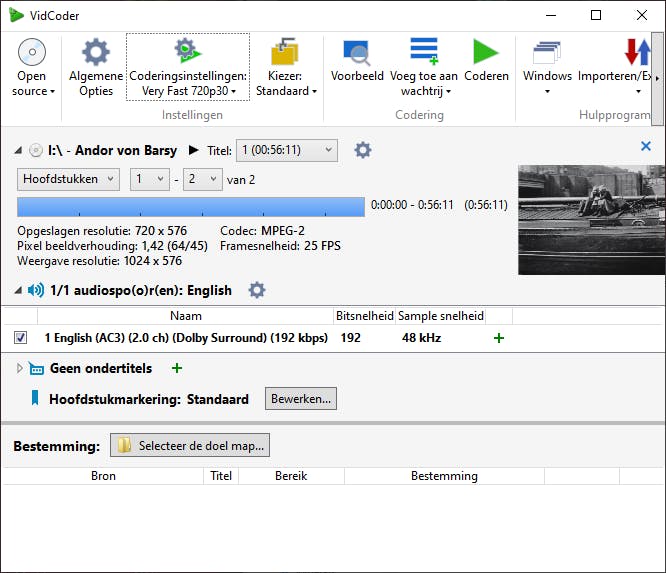Click the blue chapter range bar

point(191,207)
